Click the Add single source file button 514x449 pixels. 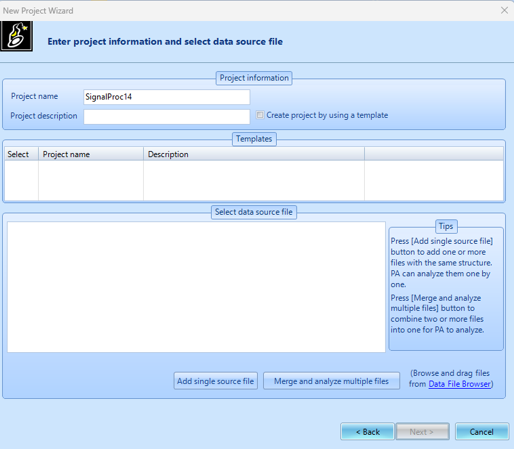pyautogui.click(x=215, y=381)
